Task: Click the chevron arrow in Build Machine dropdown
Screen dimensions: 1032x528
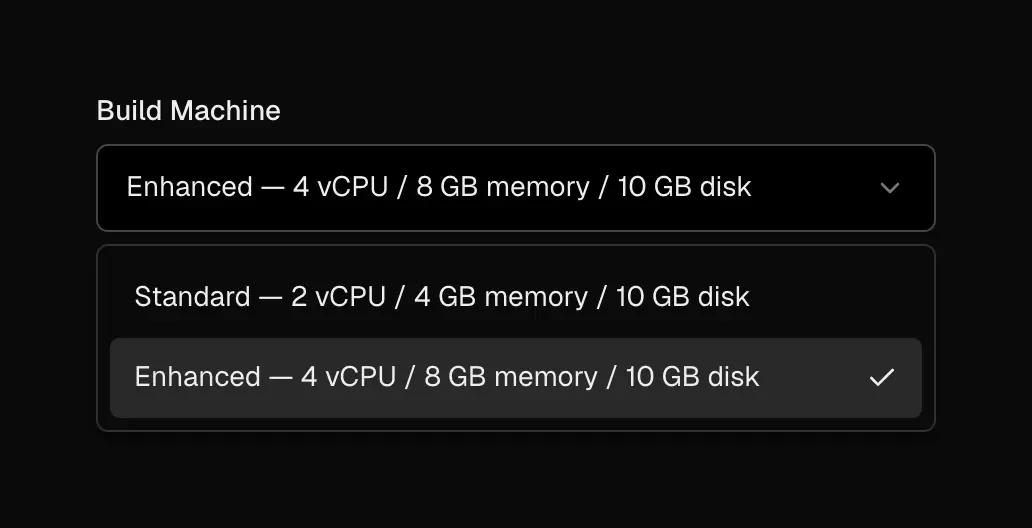Action: [889, 188]
